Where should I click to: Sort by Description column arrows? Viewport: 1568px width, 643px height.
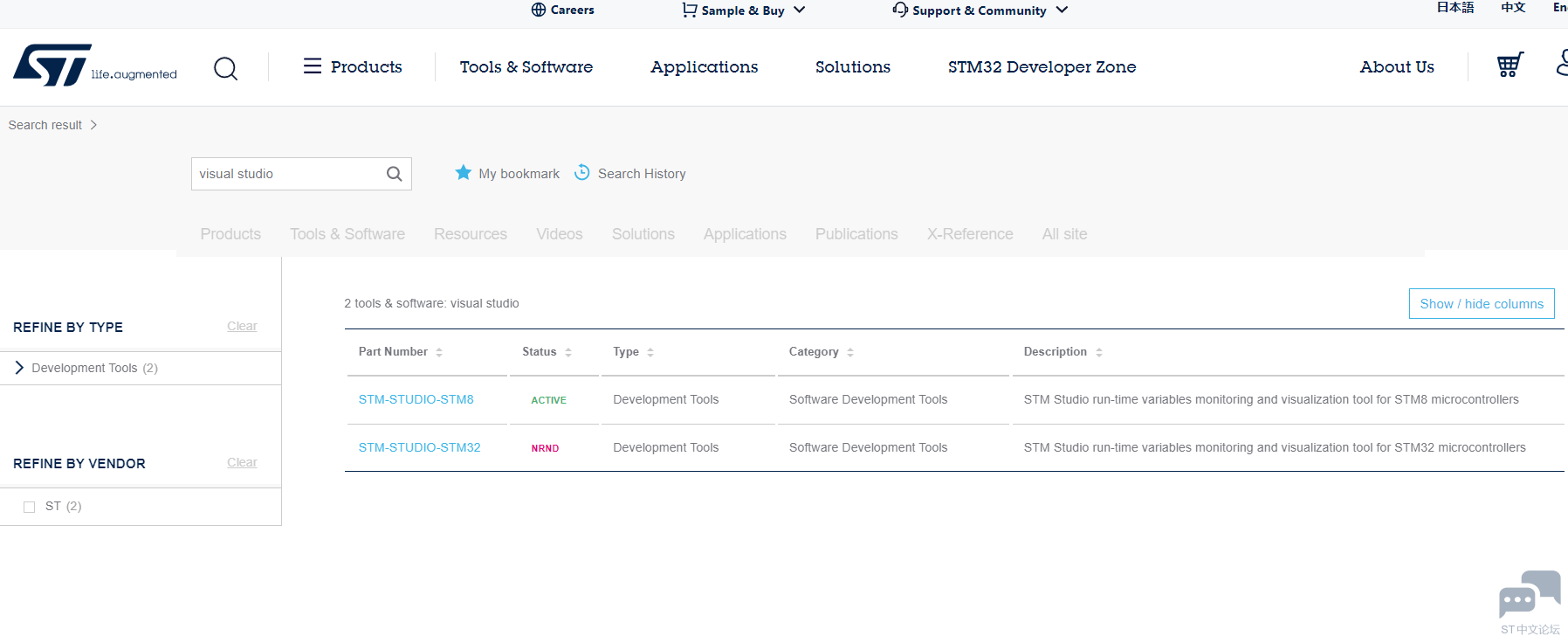(1099, 352)
